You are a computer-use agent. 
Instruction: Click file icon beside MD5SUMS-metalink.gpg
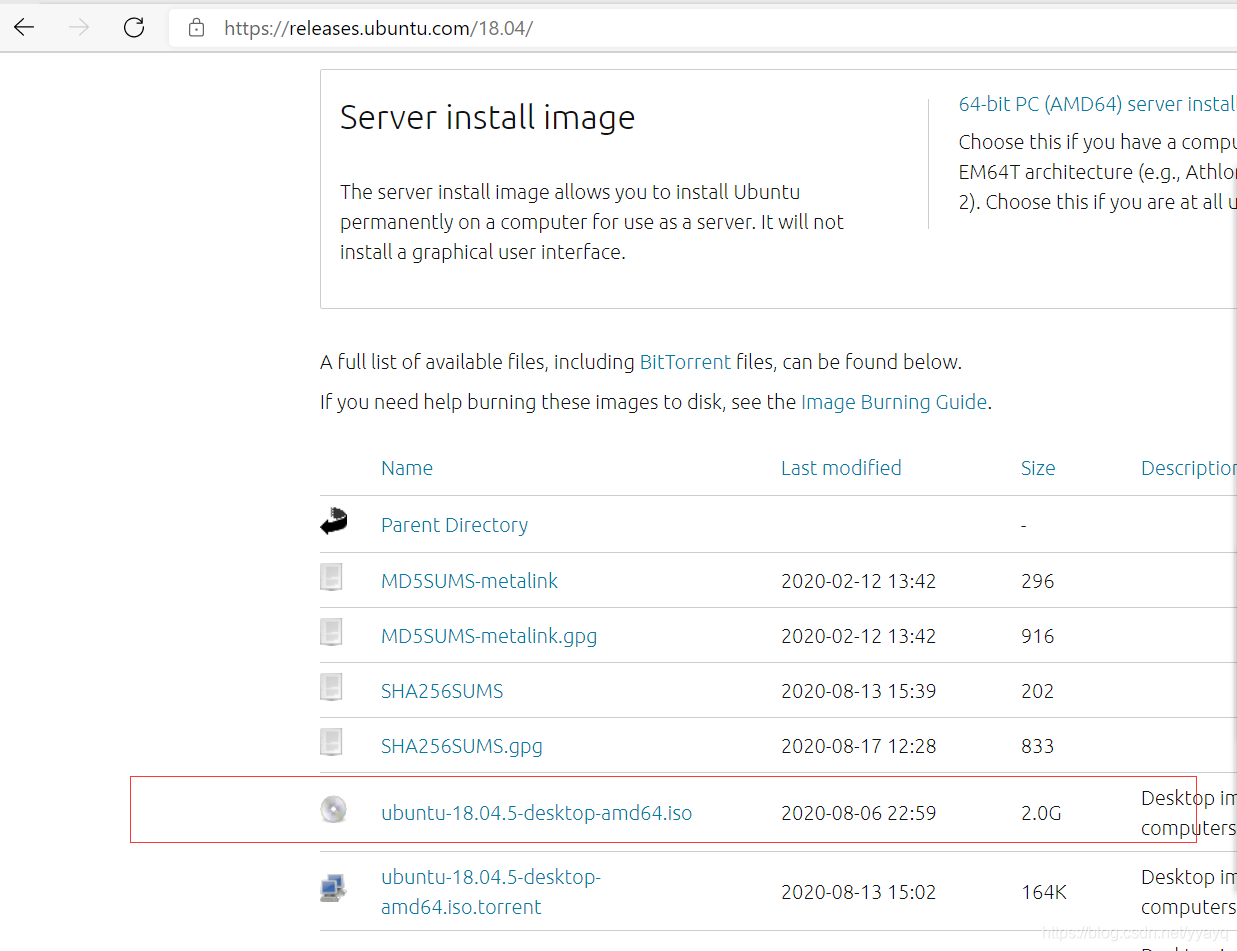(x=331, y=632)
